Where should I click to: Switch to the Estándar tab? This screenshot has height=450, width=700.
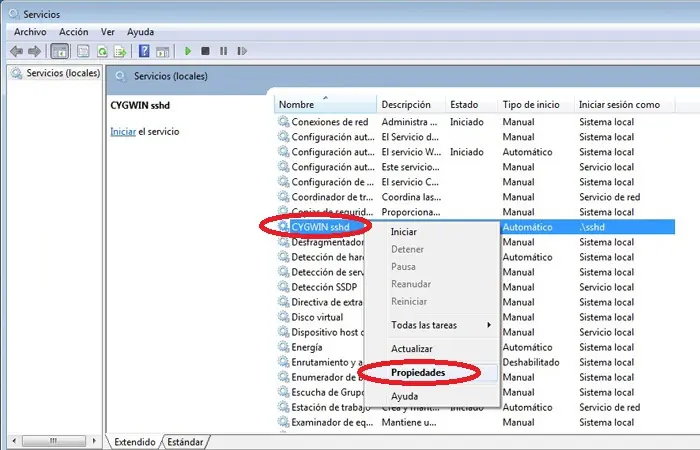(185, 442)
